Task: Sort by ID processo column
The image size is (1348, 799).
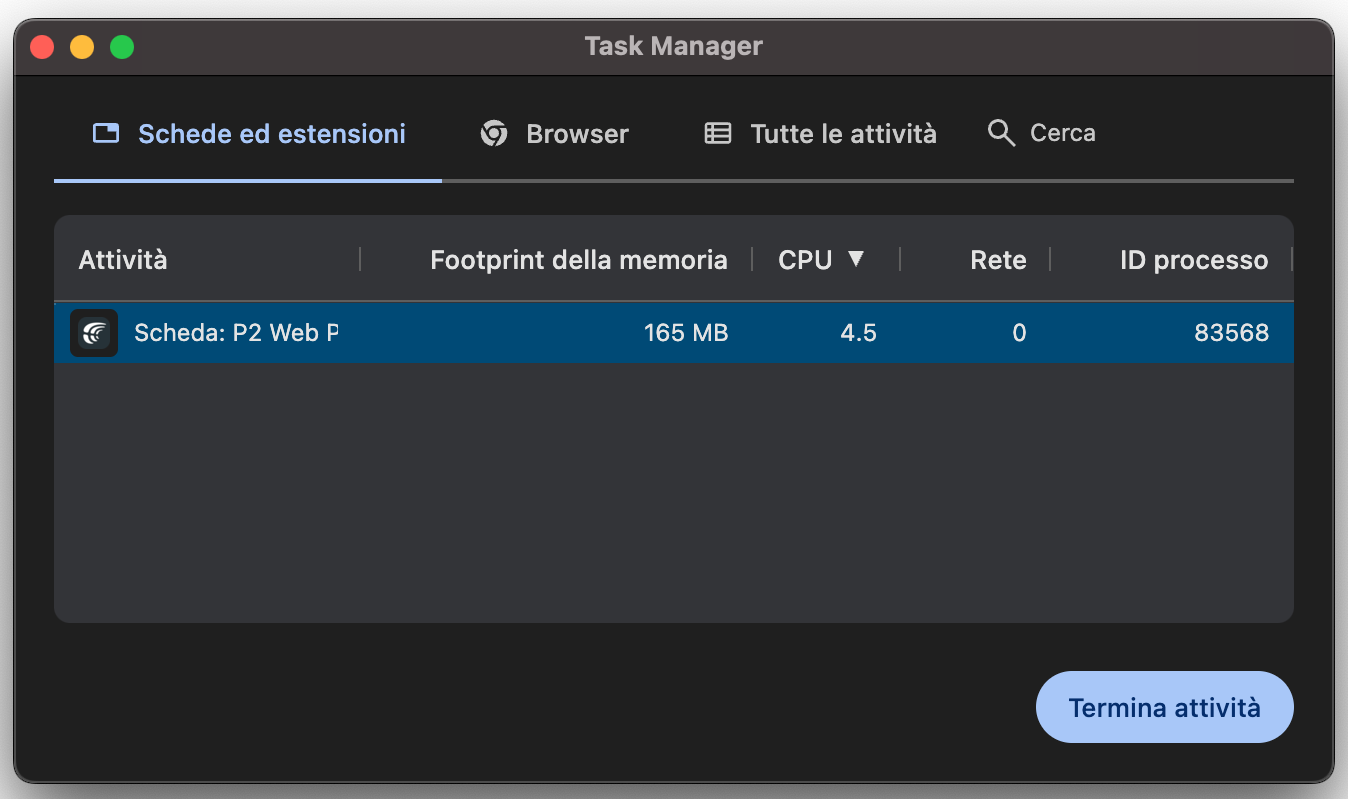Action: point(1195,259)
